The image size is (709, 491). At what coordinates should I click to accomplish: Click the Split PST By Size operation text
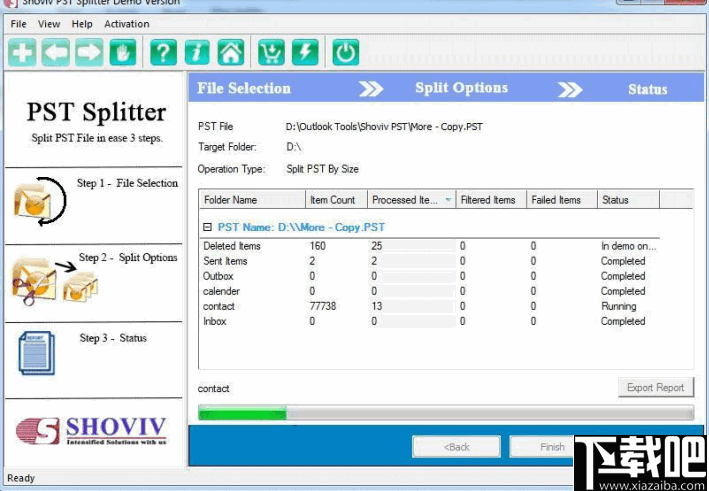tap(322, 169)
